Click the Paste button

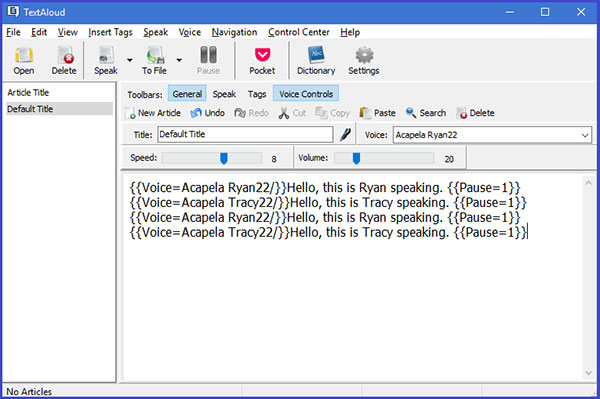[378, 113]
